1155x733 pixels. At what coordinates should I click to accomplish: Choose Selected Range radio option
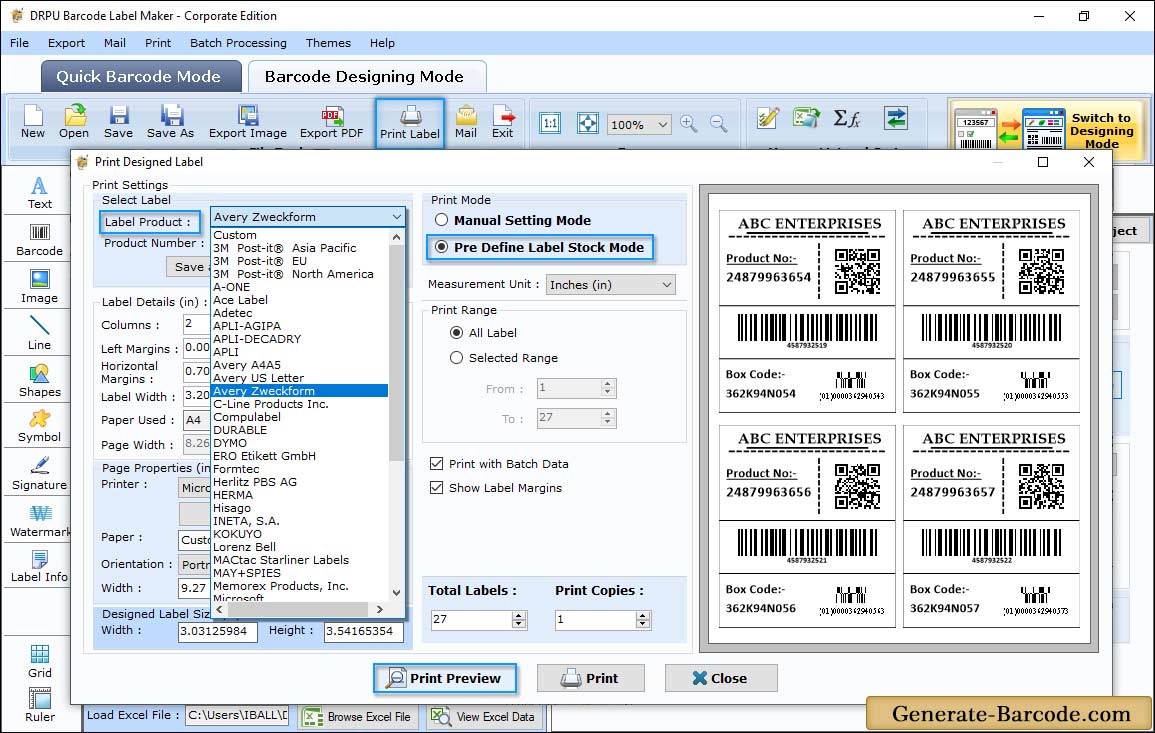pyautogui.click(x=457, y=357)
